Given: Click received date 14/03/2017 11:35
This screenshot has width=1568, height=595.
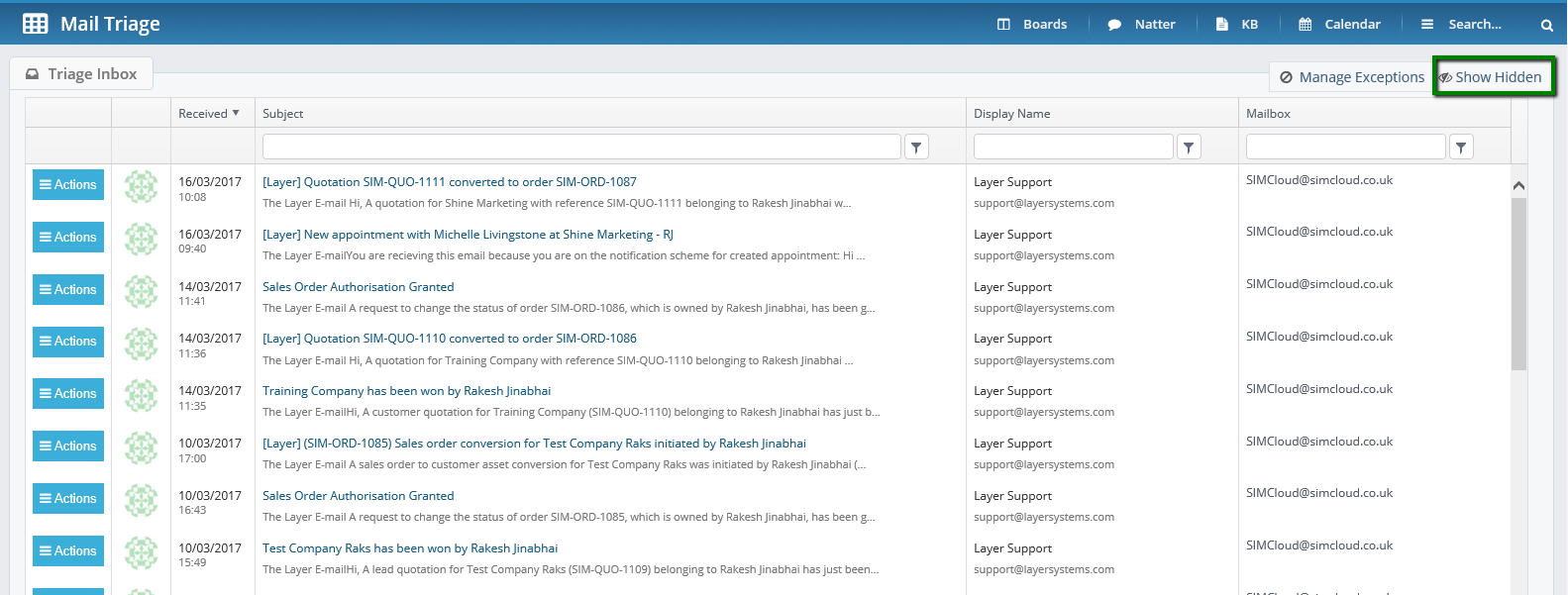Looking at the screenshot, I should (x=210, y=398).
